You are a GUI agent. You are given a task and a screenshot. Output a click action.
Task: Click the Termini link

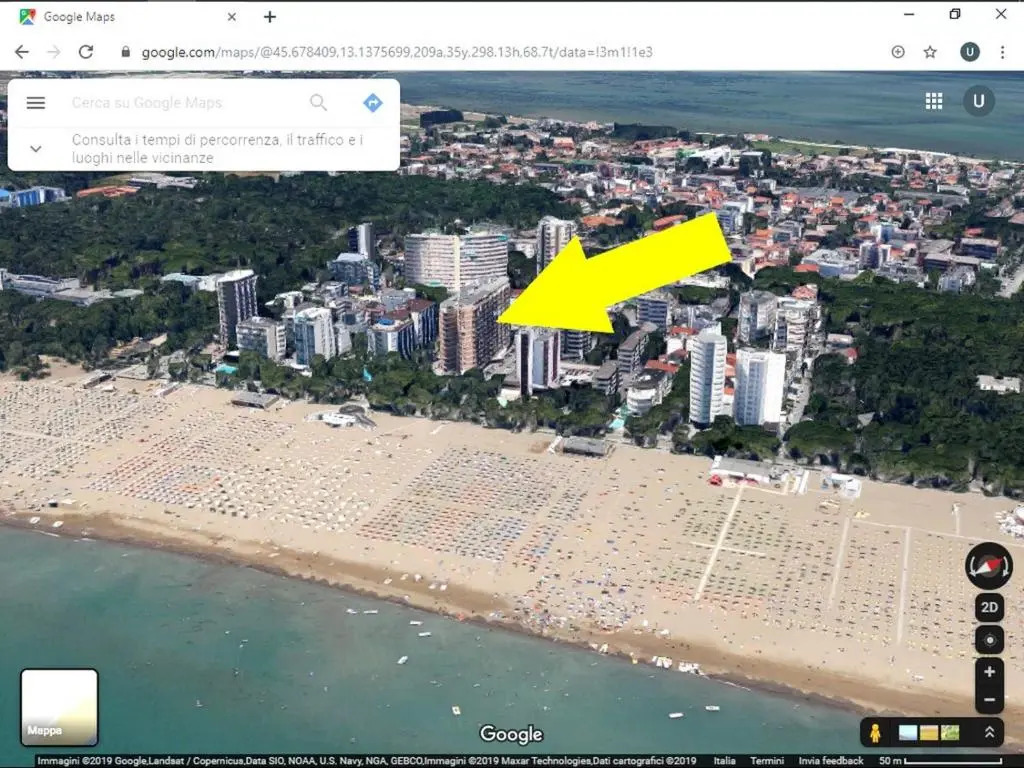(767, 761)
